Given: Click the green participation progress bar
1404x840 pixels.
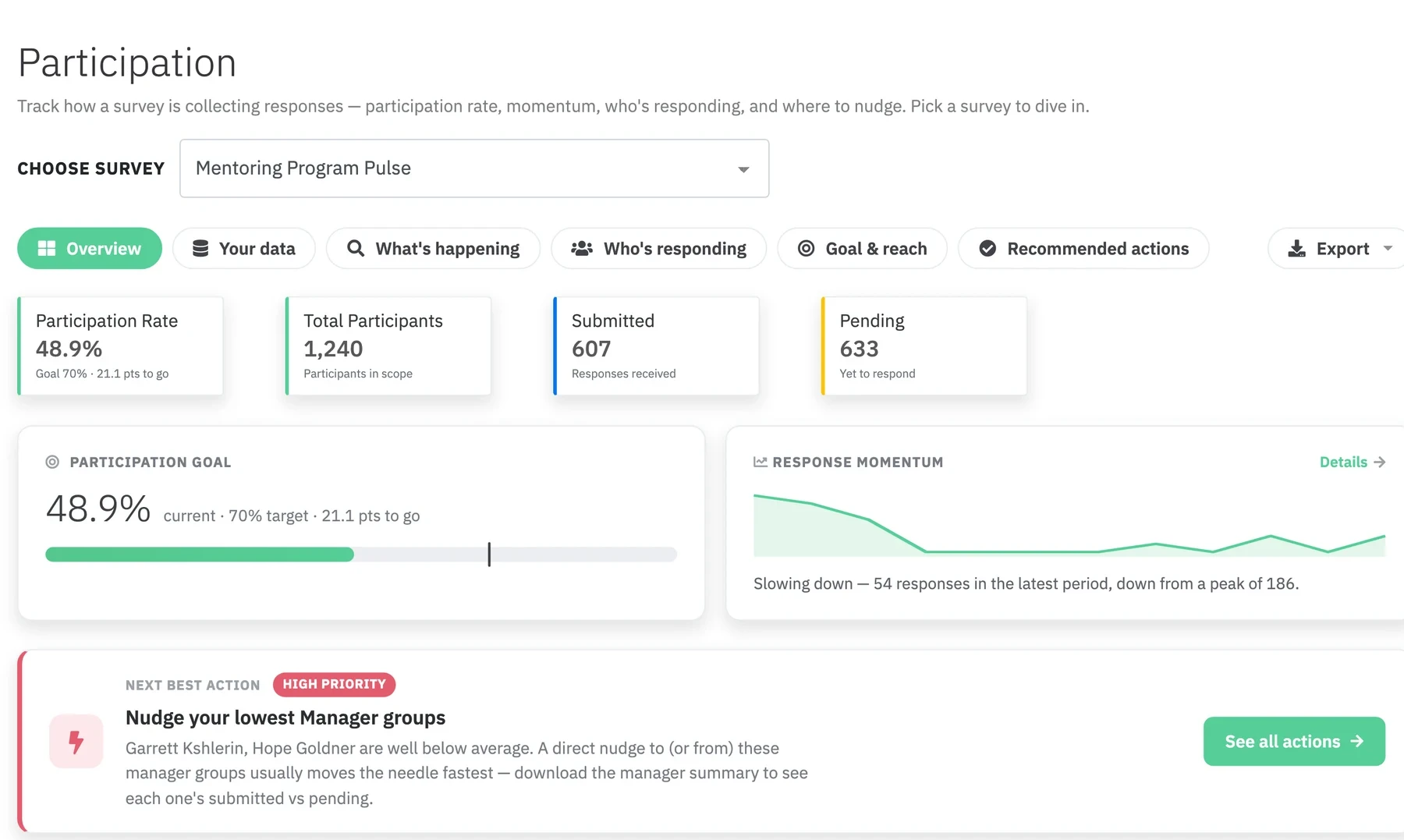Looking at the screenshot, I should click(200, 555).
